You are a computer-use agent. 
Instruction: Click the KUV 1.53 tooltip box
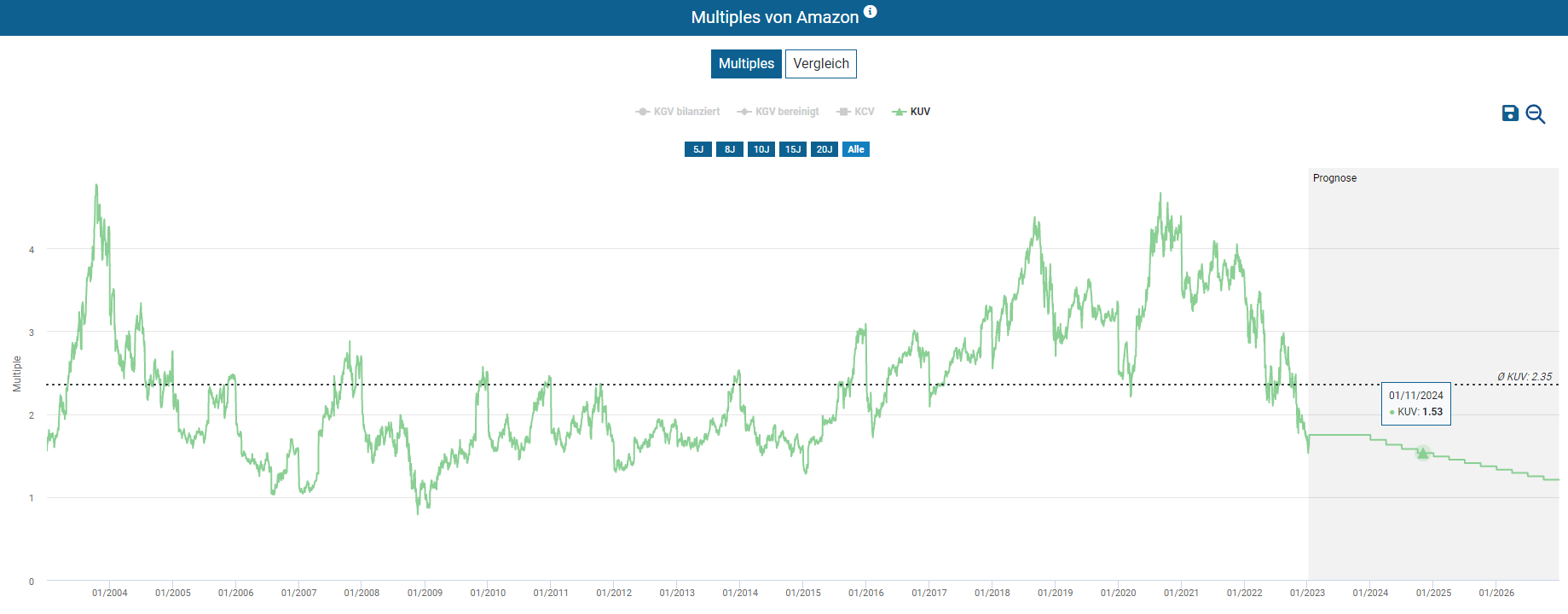point(1415,403)
